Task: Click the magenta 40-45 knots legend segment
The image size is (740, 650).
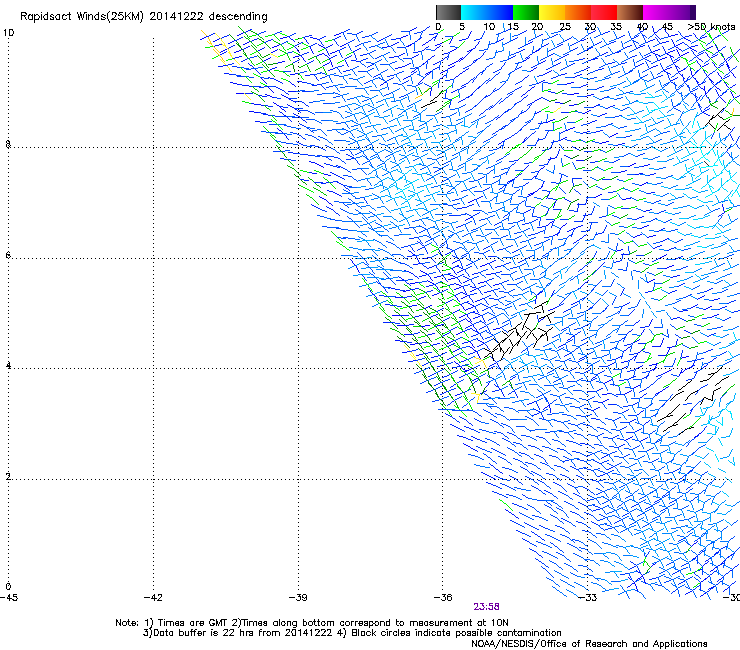Action: [656, 12]
